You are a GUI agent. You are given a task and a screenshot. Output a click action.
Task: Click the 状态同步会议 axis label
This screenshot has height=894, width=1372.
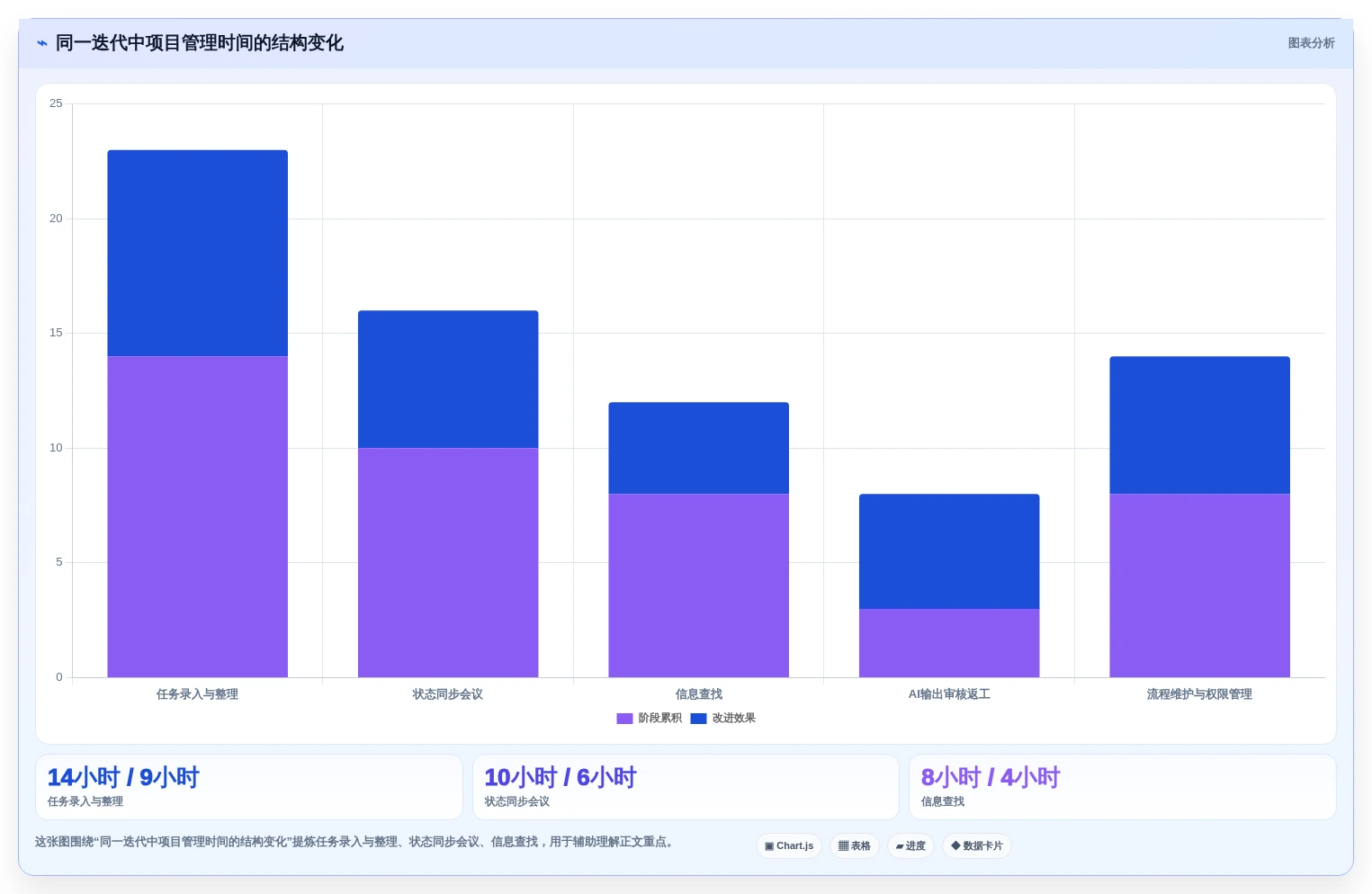click(x=448, y=694)
